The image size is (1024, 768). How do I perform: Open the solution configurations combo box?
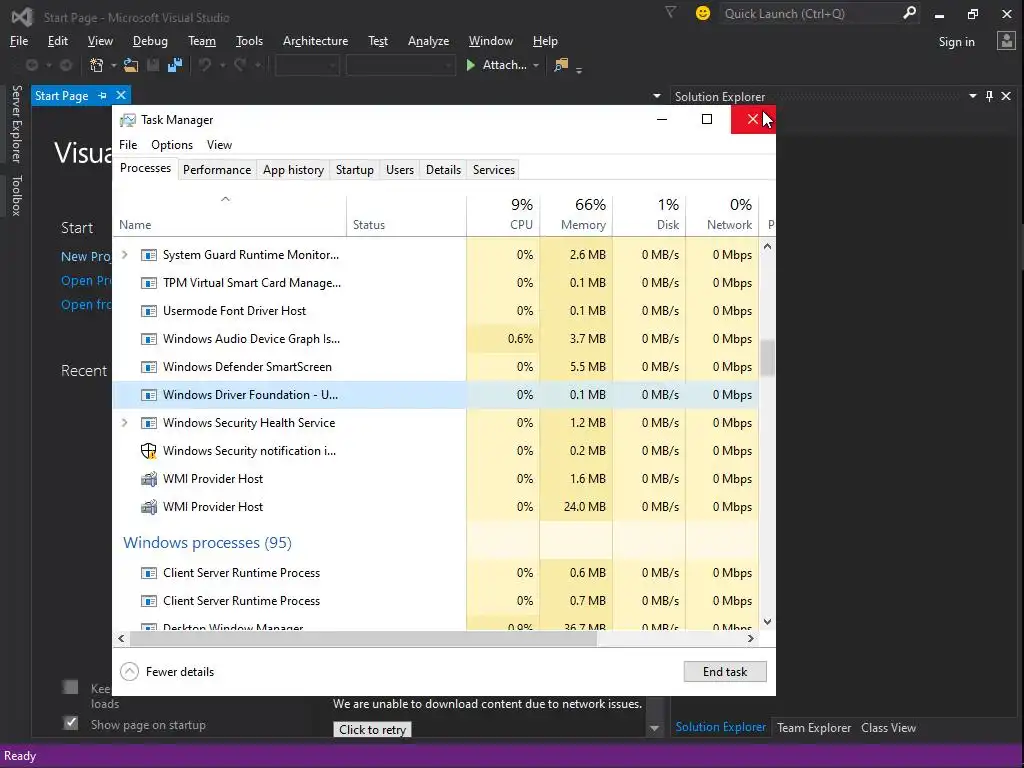[307, 65]
